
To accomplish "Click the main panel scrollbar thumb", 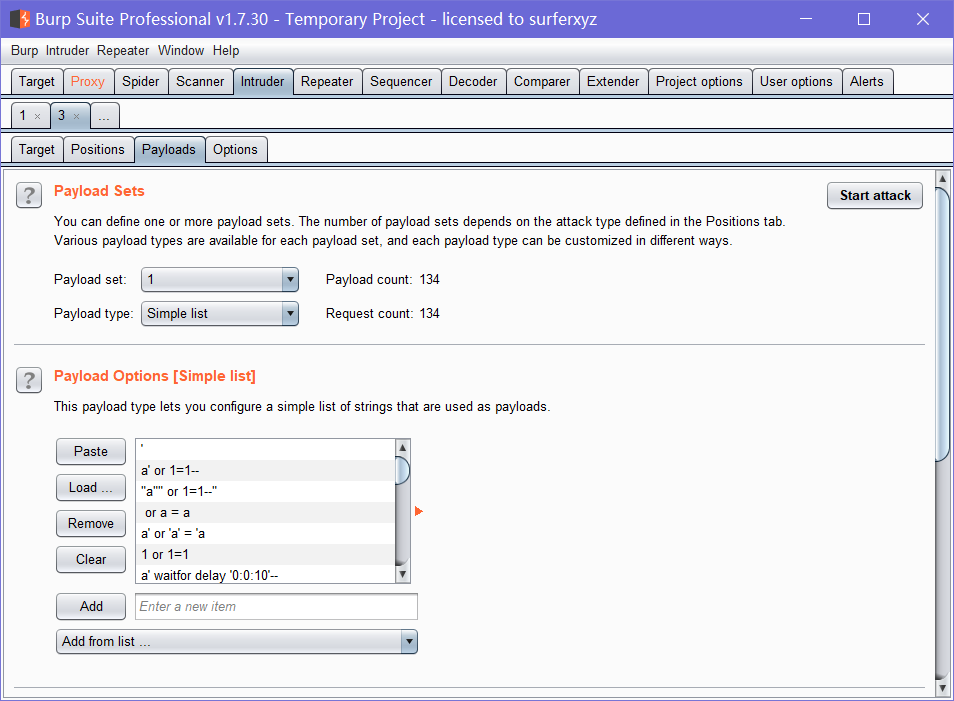I will 942,324.
